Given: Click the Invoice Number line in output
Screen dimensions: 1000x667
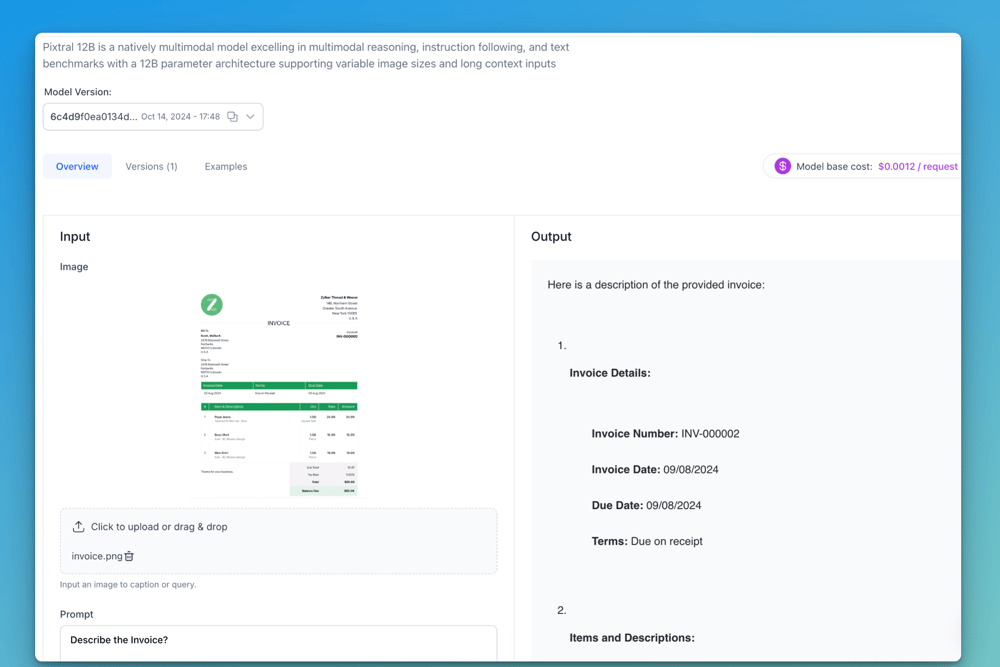Looking at the screenshot, I should pyautogui.click(x=665, y=434).
